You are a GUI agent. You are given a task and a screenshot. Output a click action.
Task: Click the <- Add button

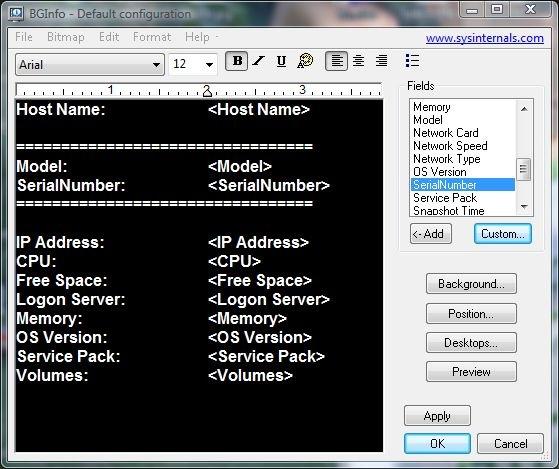point(431,234)
